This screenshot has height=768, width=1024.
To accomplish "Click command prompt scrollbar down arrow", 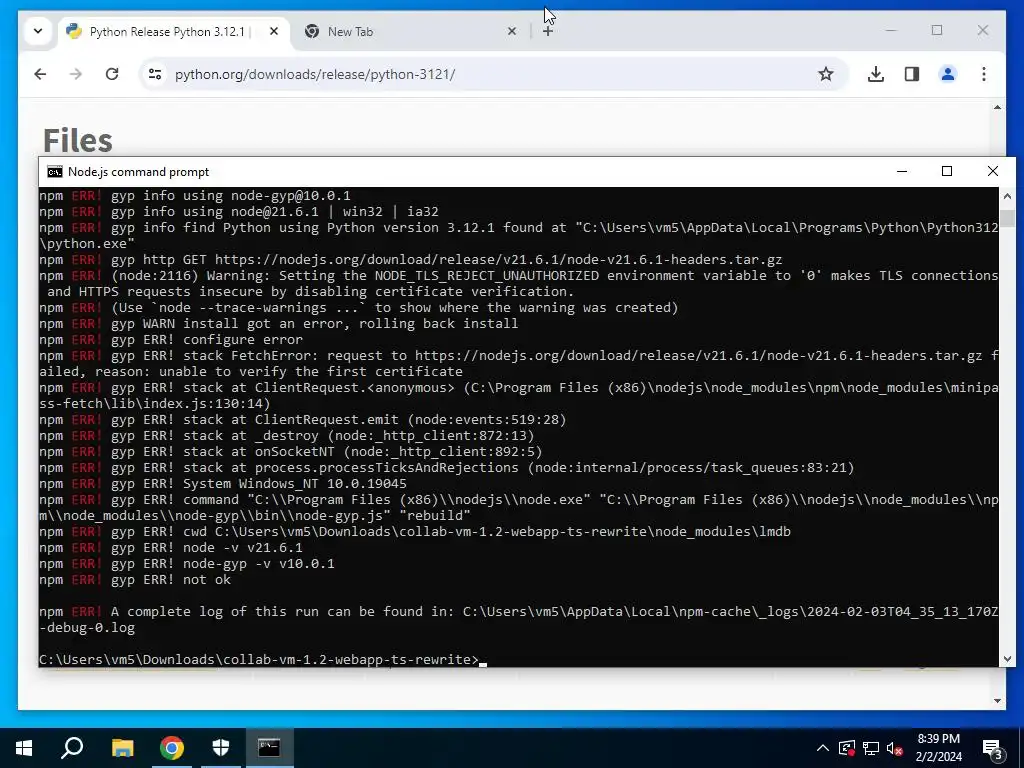I will pos(1007,659).
